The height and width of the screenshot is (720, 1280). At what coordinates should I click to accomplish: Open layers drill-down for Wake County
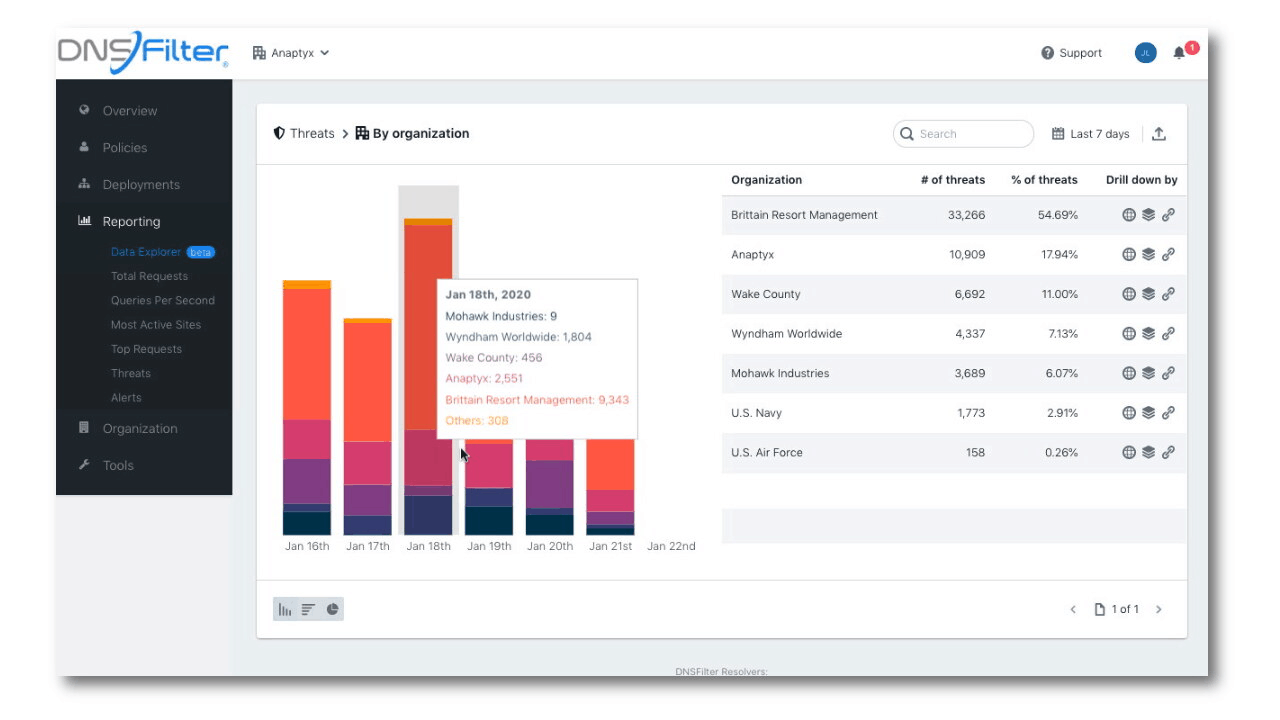coord(1148,294)
